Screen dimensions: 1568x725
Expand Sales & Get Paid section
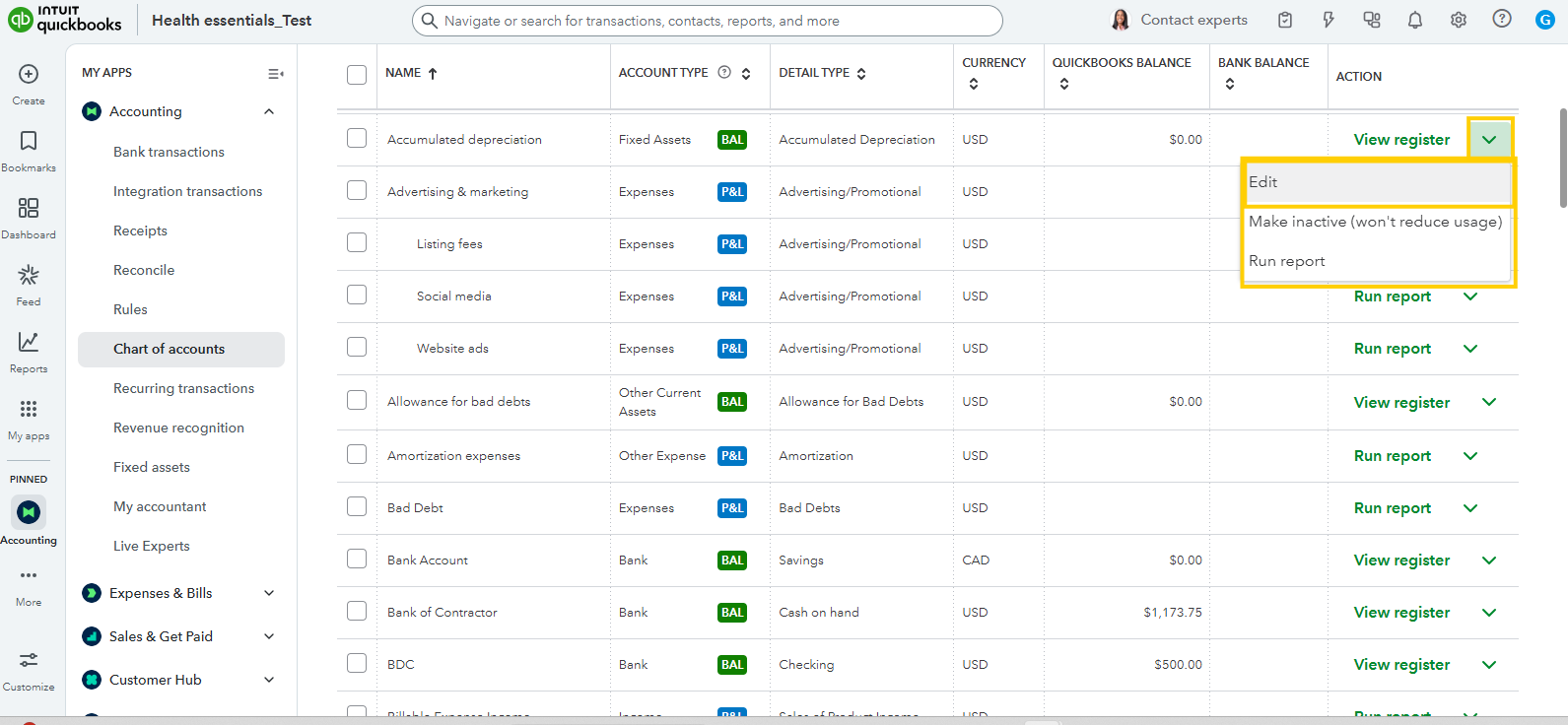point(269,636)
